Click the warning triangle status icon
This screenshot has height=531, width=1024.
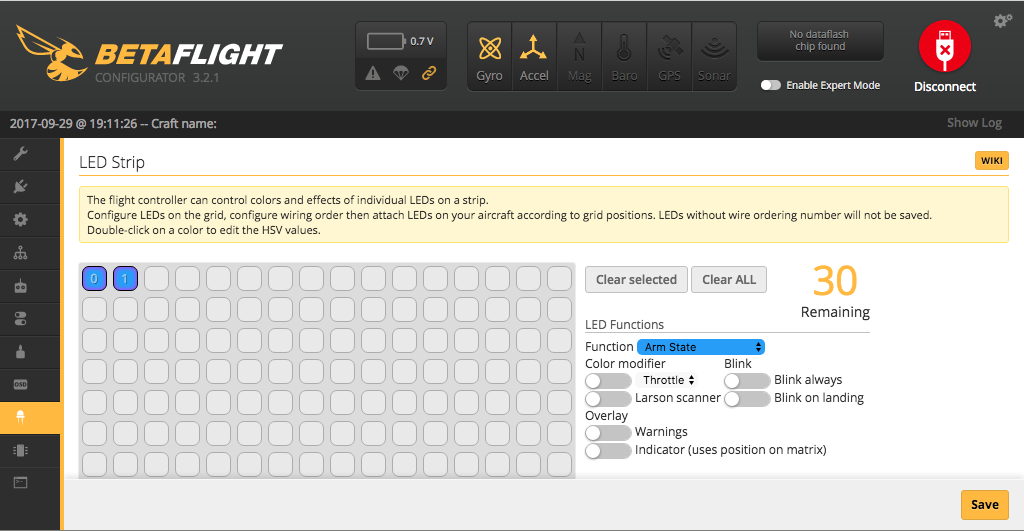(x=373, y=73)
